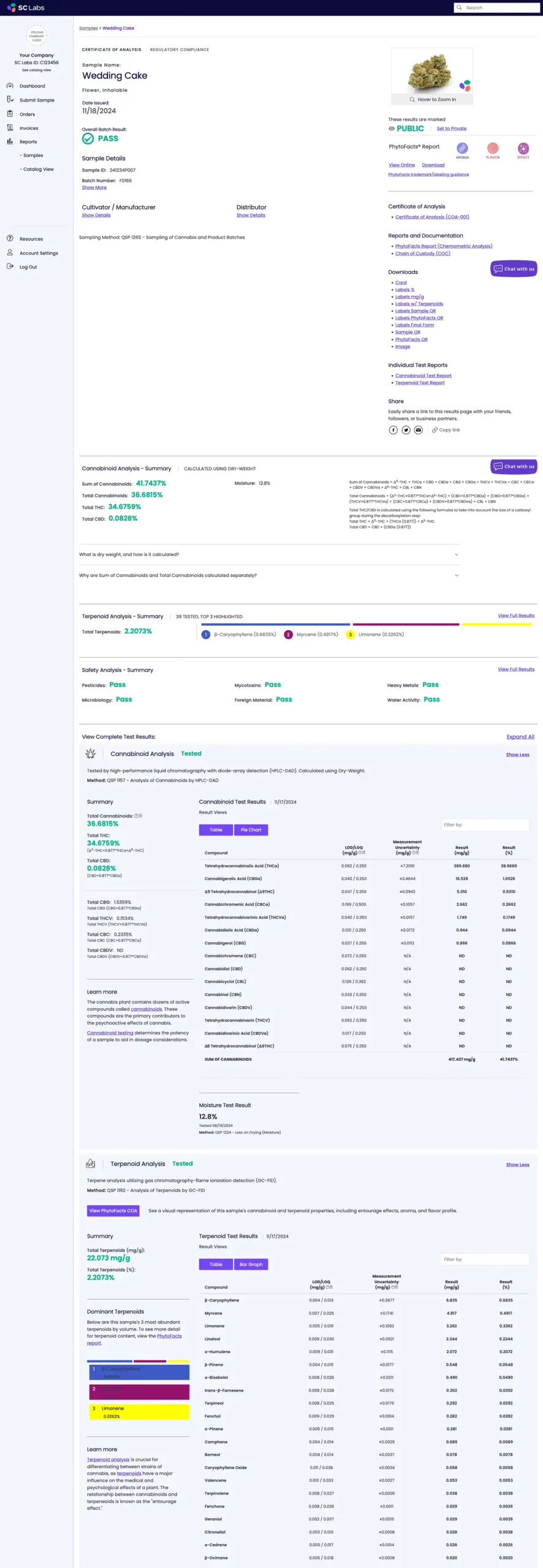Click the Wedding Cake sample photo thumbnail

(x=432, y=72)
